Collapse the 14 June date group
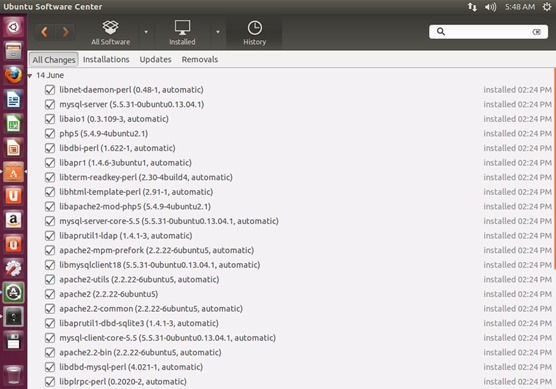556x389 pixels. pyautogui.click(x=30, y=76)
